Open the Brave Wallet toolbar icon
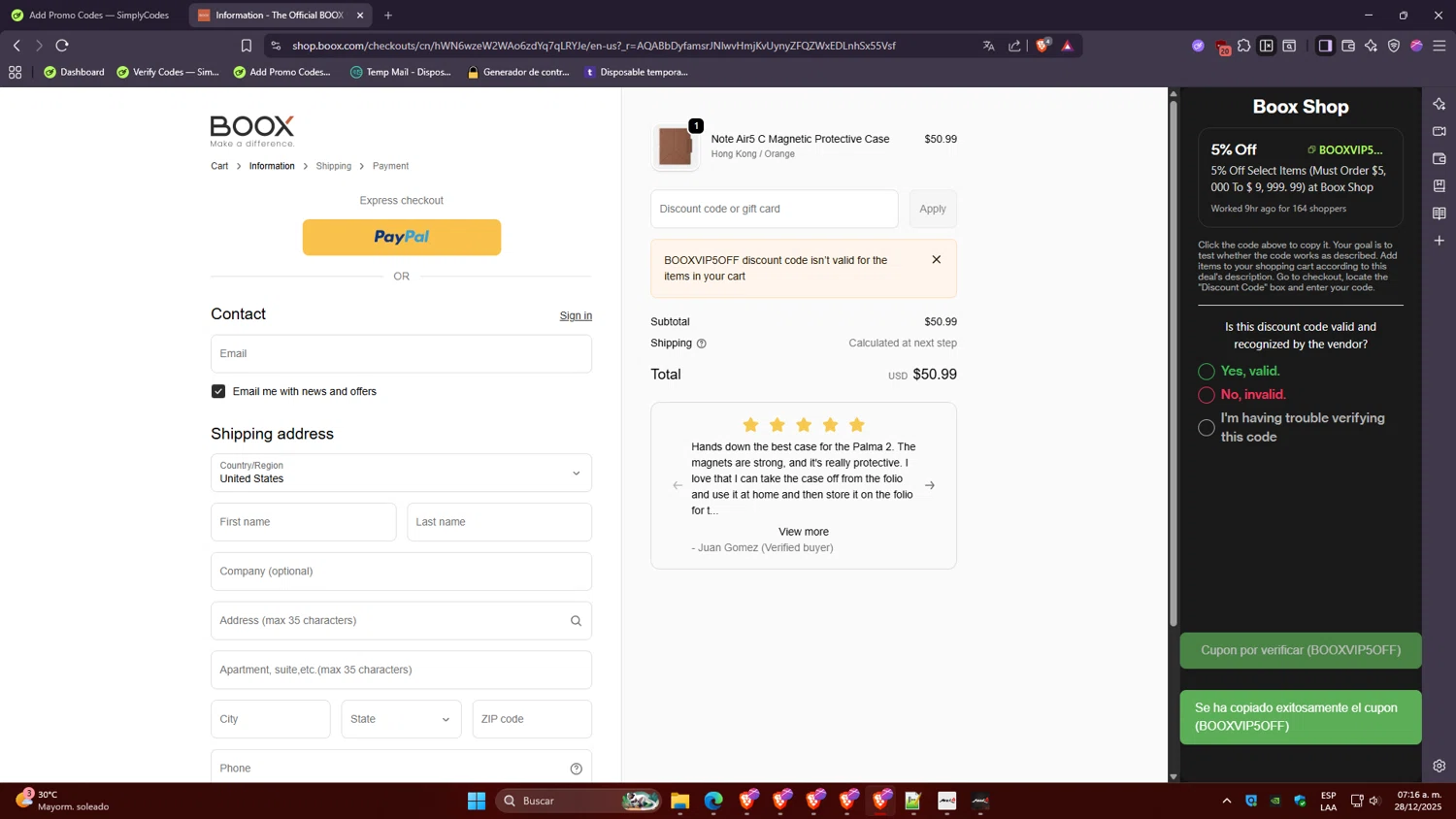Image resolution: width=1456 pixels, height=819 pixels. pos(1348,46)
